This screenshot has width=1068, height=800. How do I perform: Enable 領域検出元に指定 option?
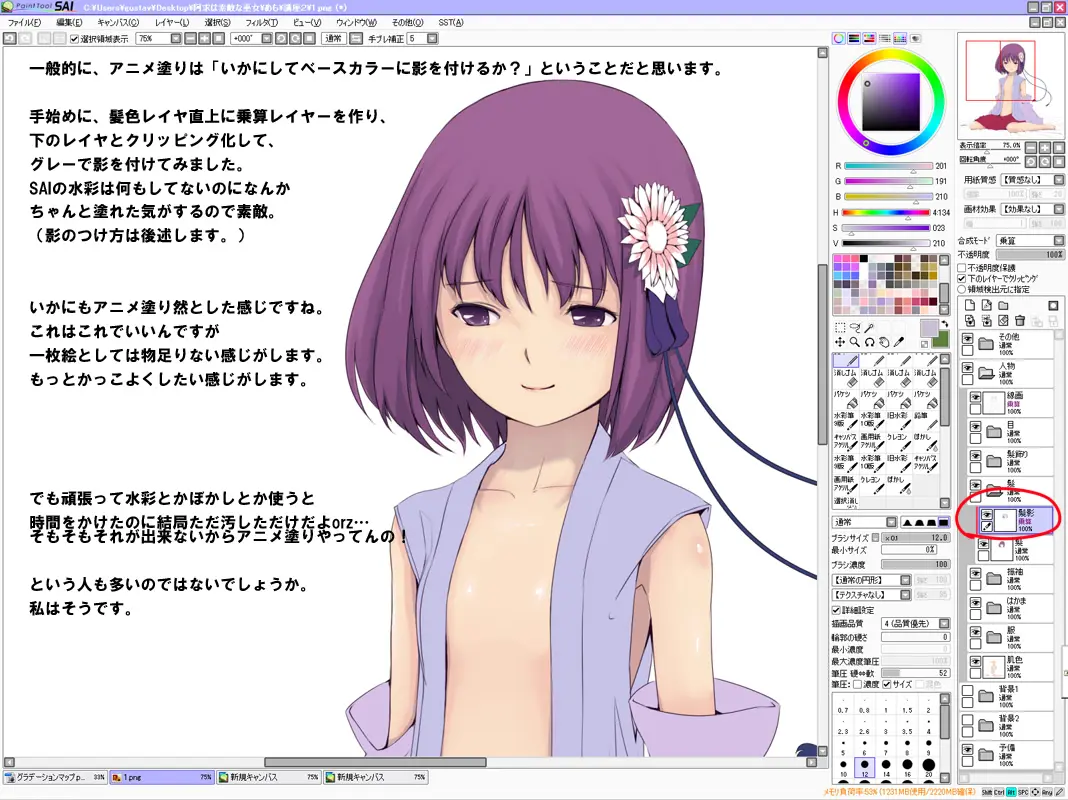[x=962, y=289]
